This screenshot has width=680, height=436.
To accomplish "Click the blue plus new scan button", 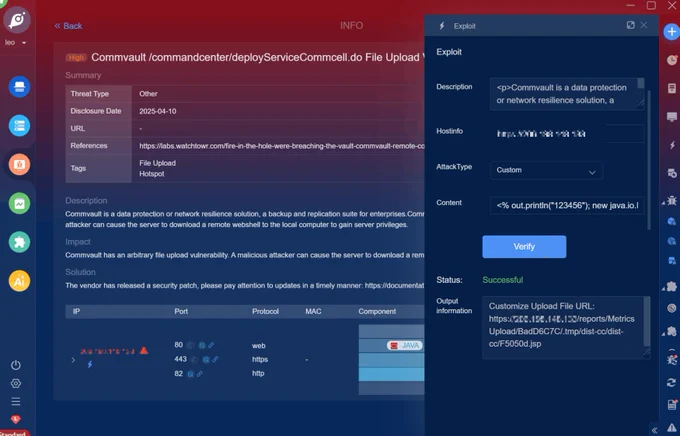I will point(671,32).
